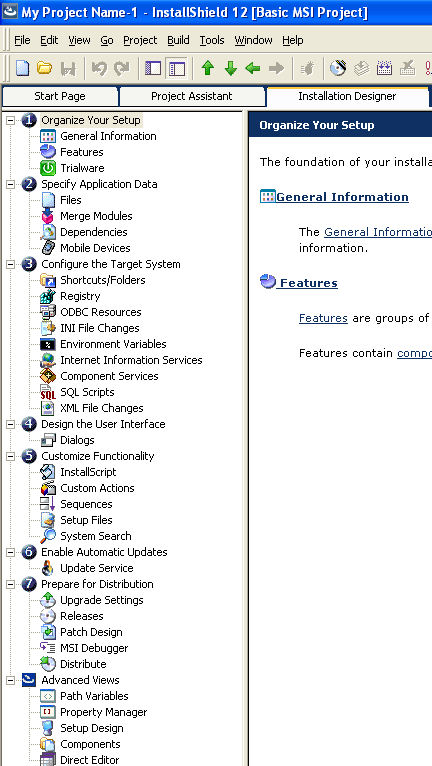Viewport: 432px width, 766px height.
Task: Collapse the Prepare for Distribution node
Action: pyautogui.click(x=10, y=584)
